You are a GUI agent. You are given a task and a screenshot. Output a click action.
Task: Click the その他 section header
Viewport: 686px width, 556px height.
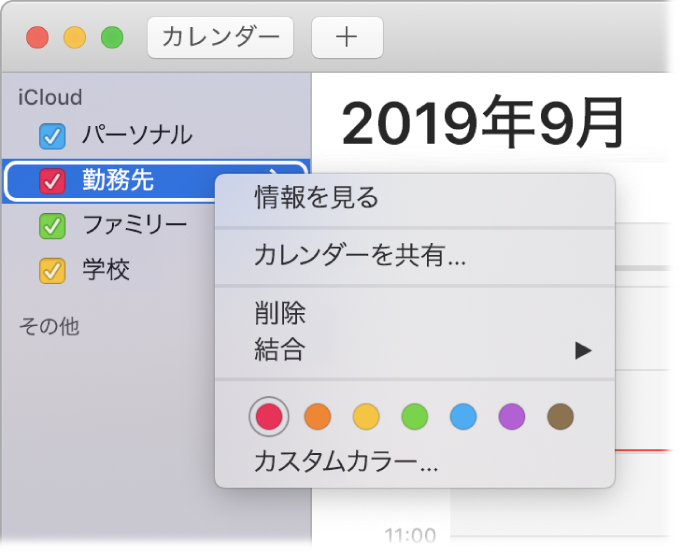coord(49,327)
